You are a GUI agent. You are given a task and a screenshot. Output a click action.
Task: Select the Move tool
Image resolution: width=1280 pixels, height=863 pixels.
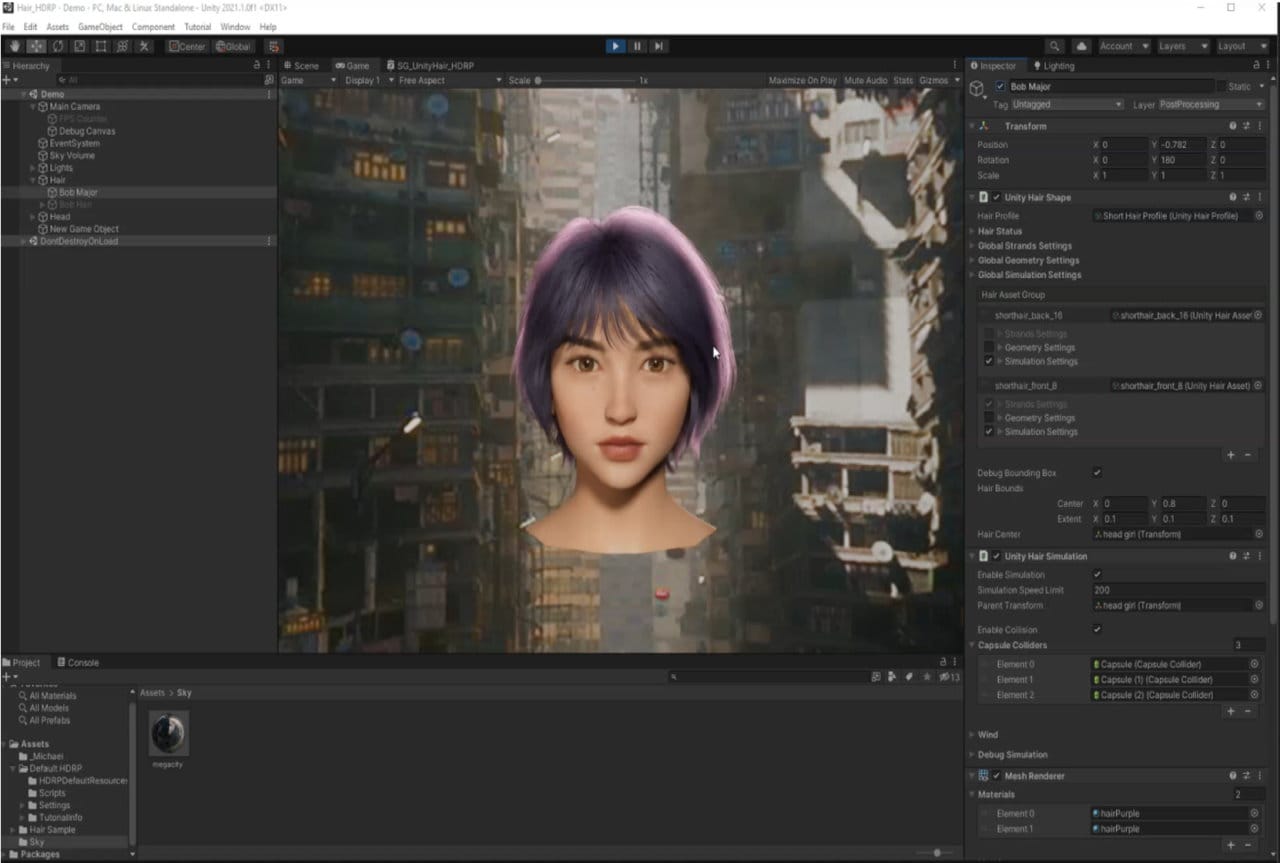point(36,46)
